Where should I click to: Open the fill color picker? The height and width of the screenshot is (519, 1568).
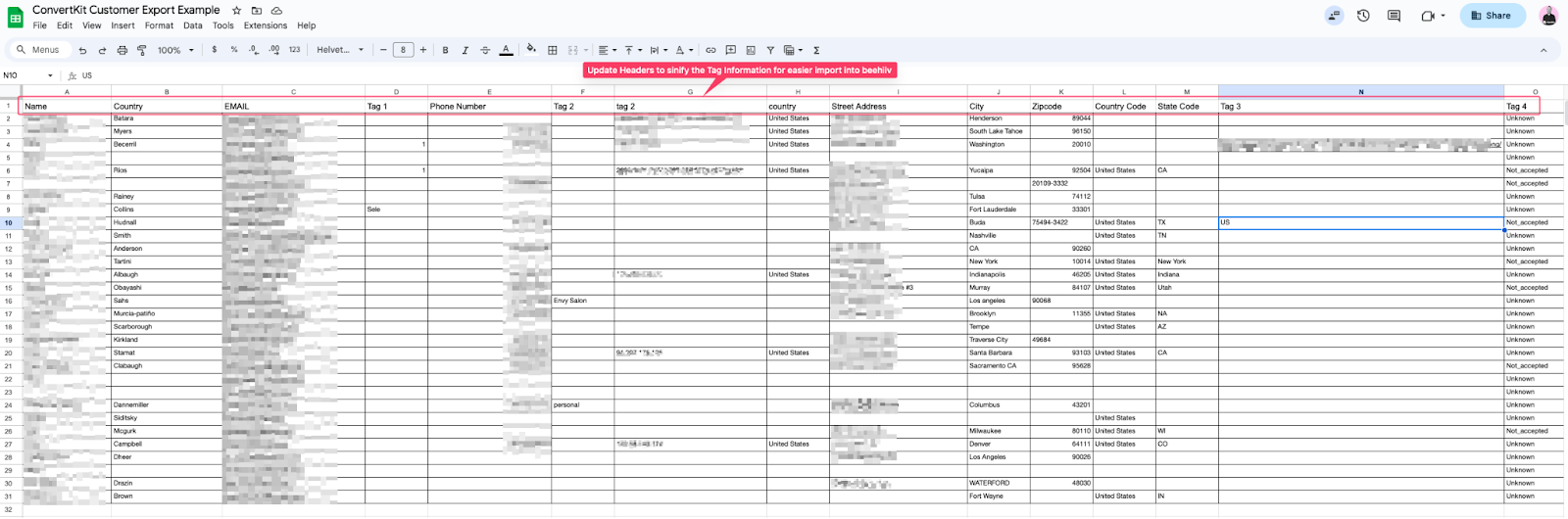pos(530,50)
